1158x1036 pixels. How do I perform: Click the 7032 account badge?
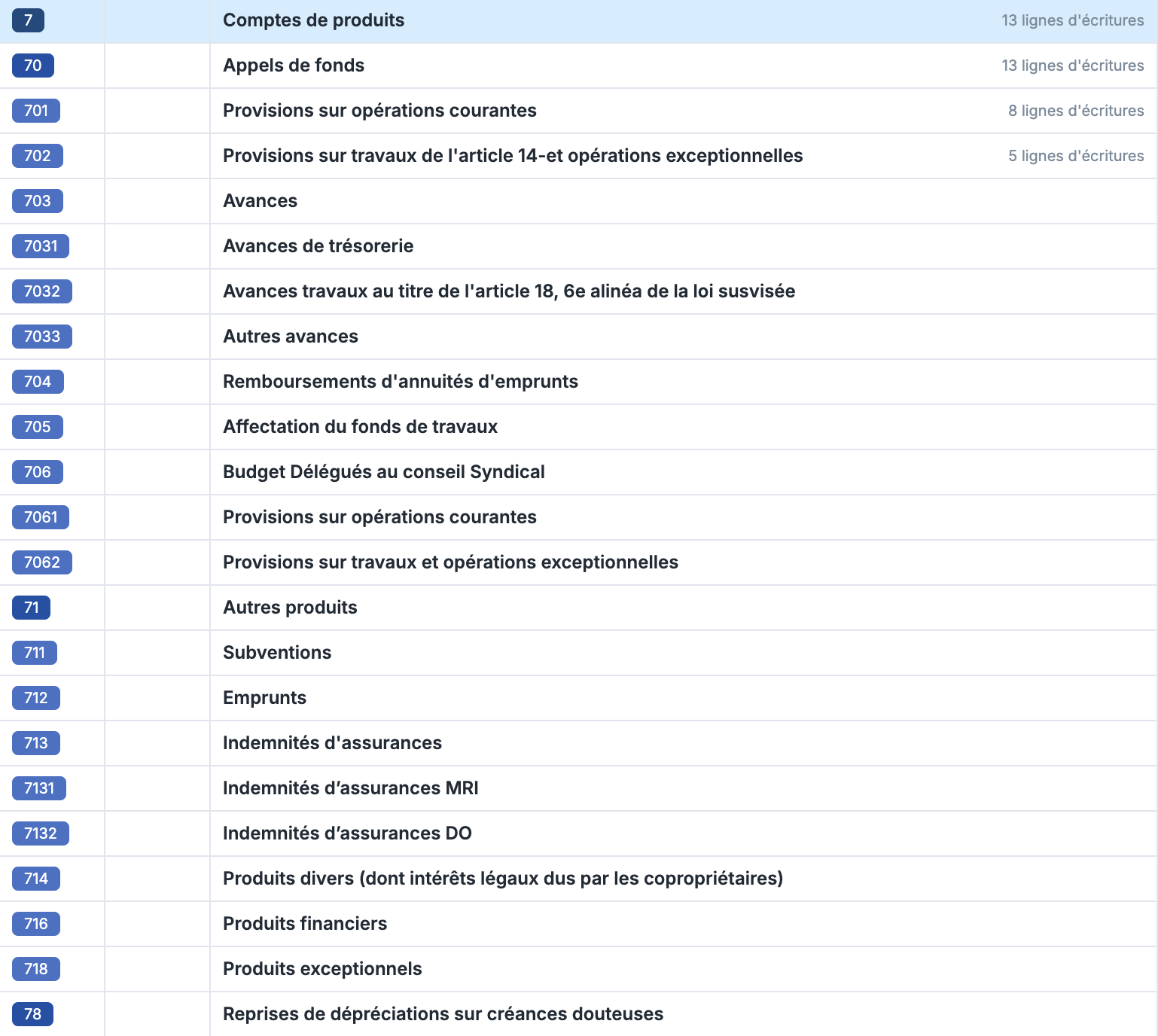click(x=41, y=291)
